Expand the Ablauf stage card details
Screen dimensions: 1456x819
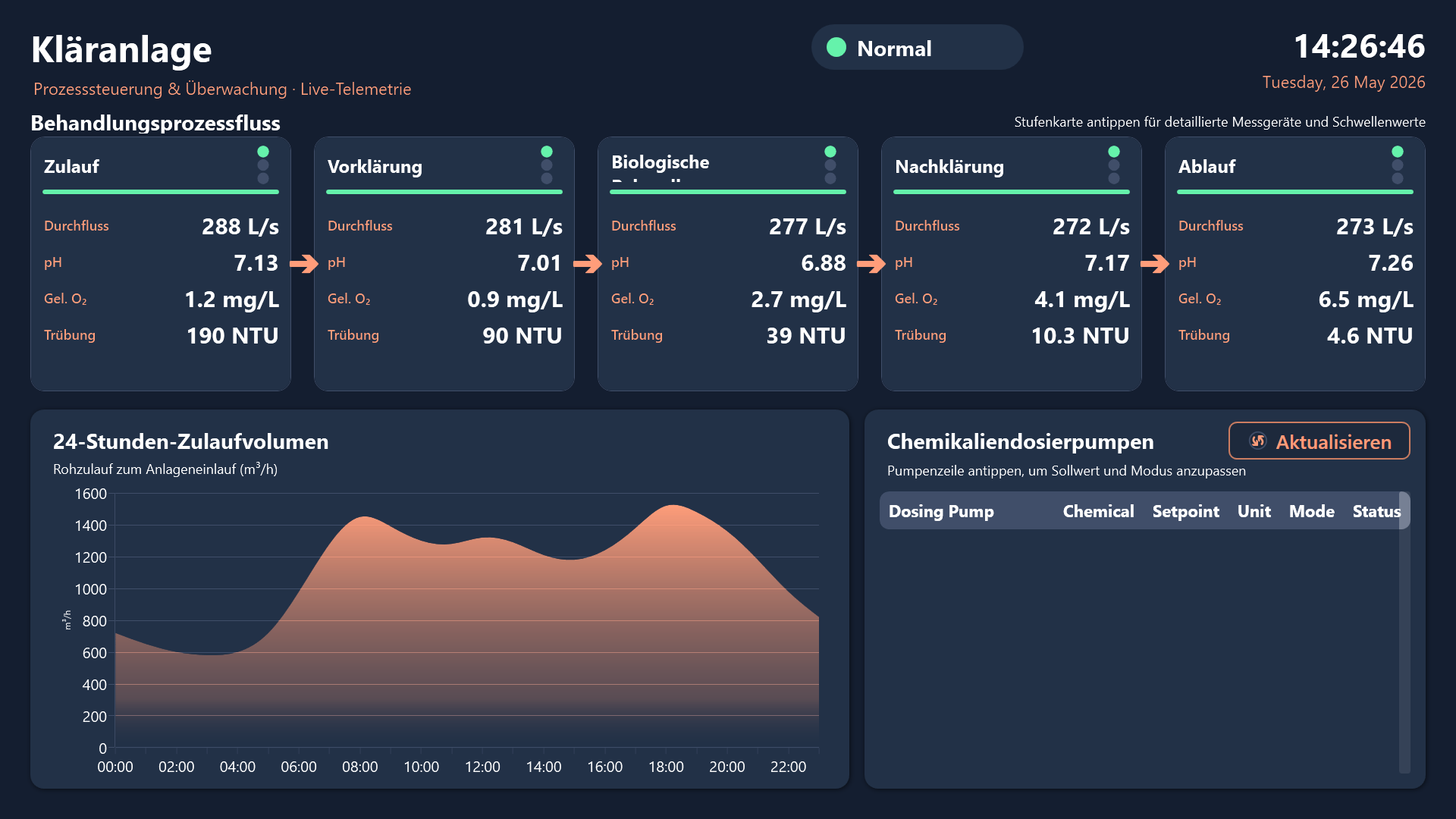point(1295,264)
